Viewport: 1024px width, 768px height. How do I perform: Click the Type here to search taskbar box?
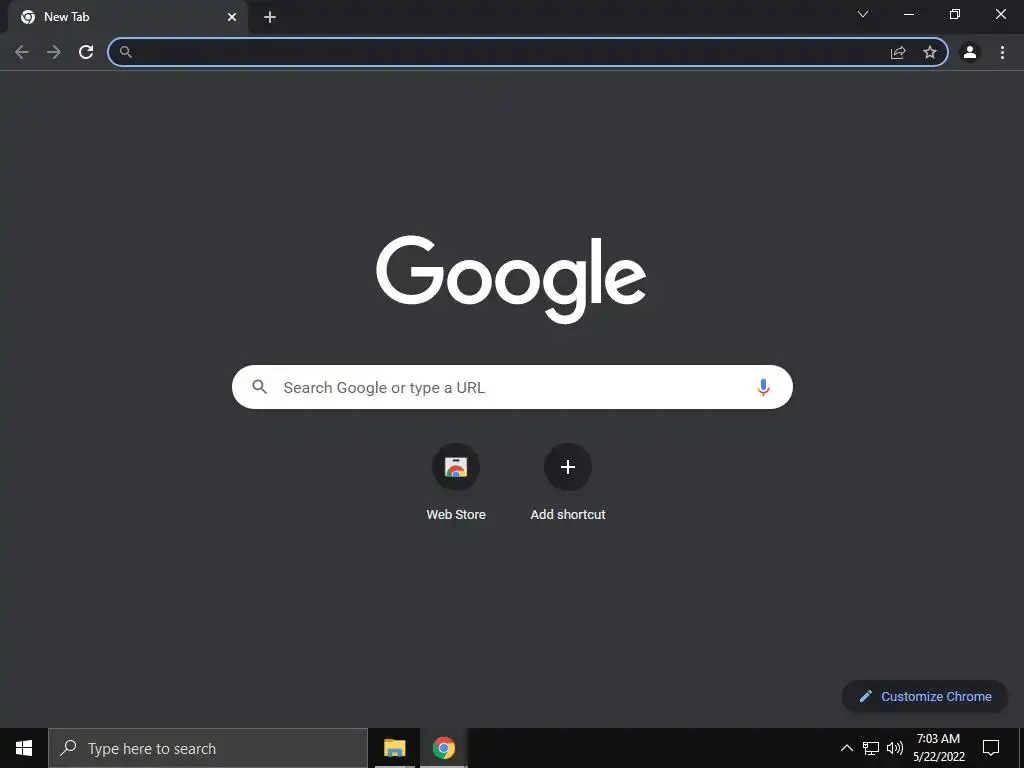click(208, 748)
